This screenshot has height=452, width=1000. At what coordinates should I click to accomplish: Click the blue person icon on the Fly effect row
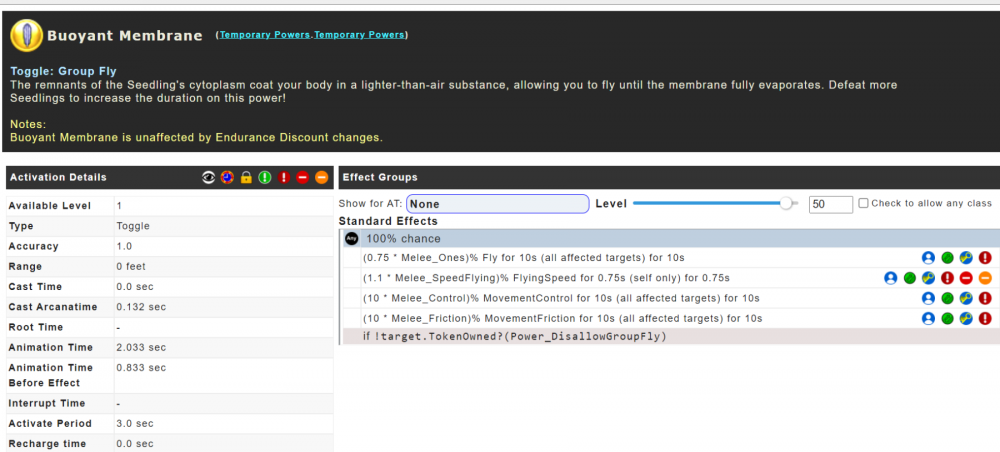(x=928, y=258)
